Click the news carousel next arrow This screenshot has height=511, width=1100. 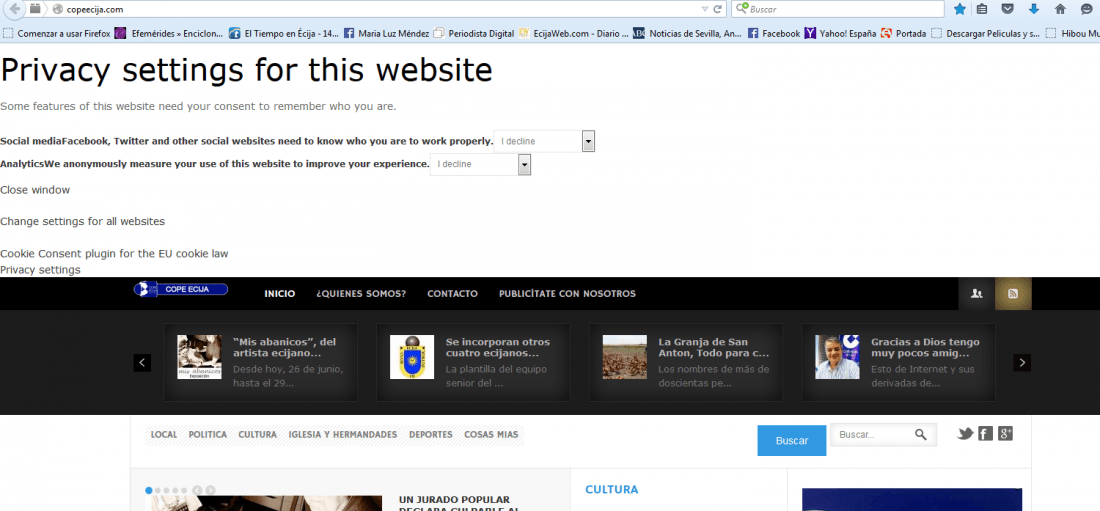tap(1022, 363)
